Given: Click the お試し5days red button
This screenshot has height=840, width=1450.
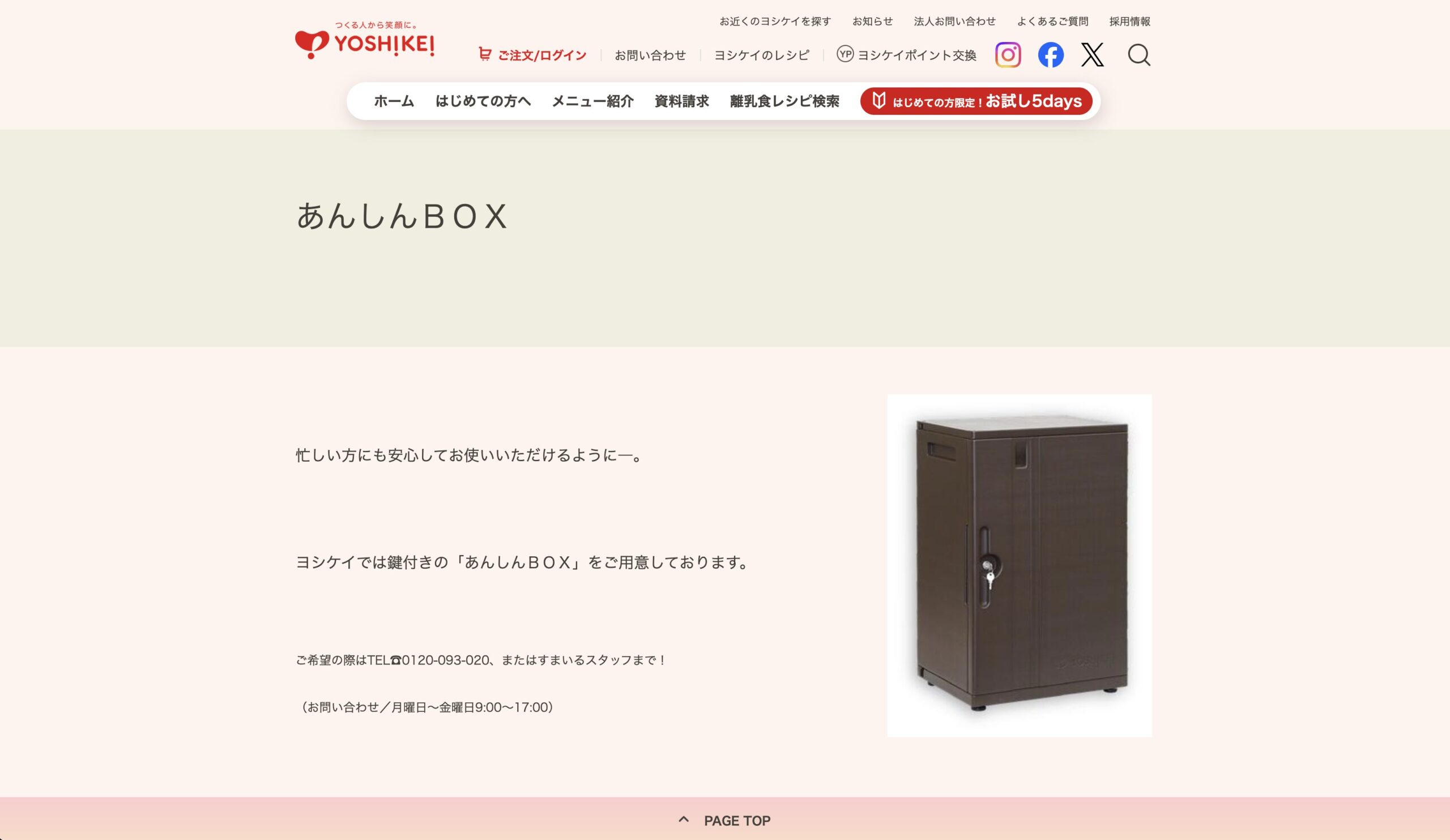Looking at the screenshot, I should tap(976, 101).
